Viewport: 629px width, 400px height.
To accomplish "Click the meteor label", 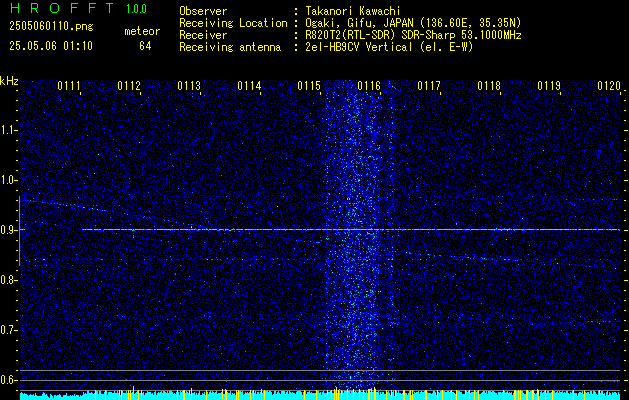I will point(142,31).
